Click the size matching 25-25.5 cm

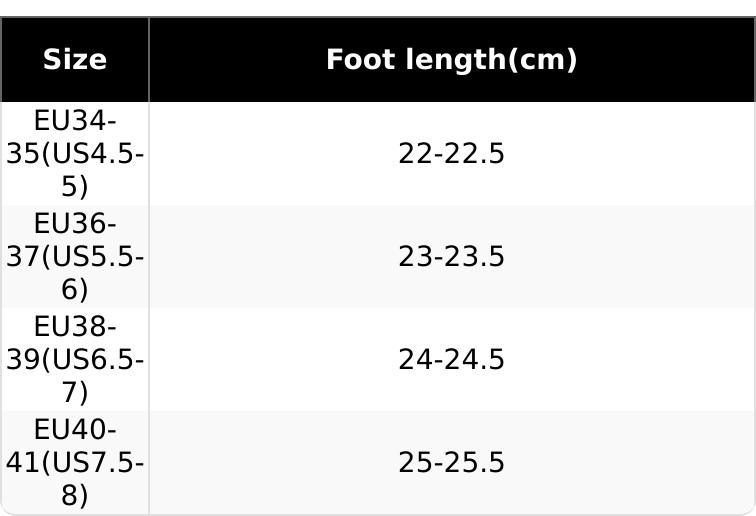click(75, 462)
